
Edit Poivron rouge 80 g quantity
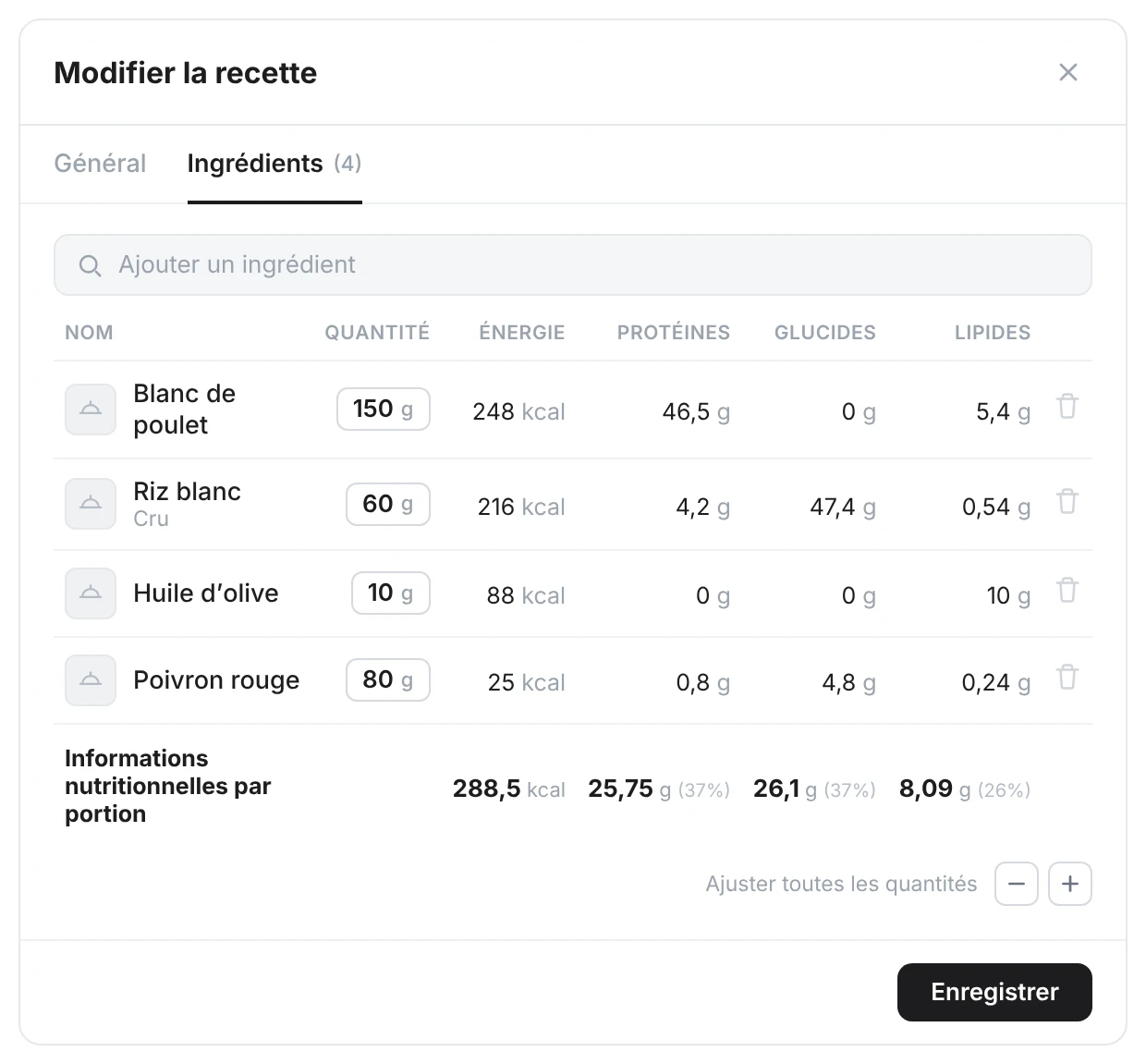[388, 680]
